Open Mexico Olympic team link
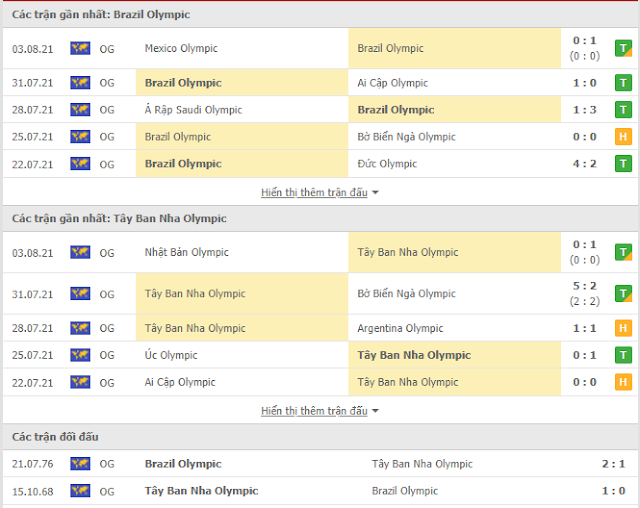 [x=181, y=48]
